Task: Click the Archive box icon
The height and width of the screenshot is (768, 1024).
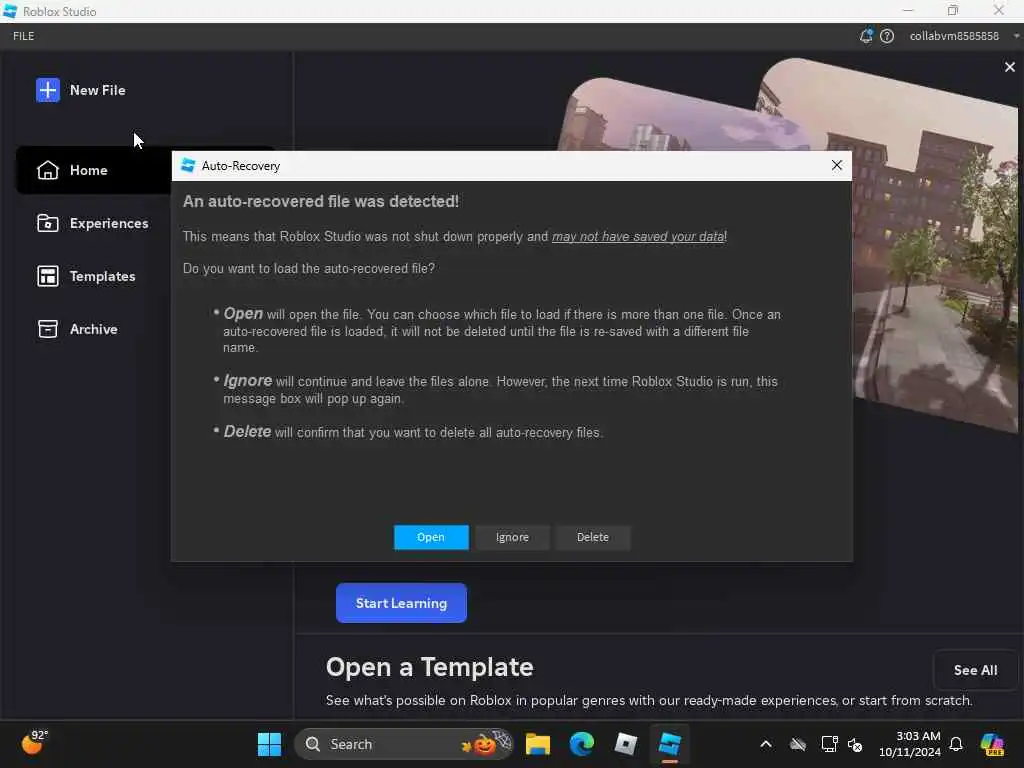Action: [48, 329]
